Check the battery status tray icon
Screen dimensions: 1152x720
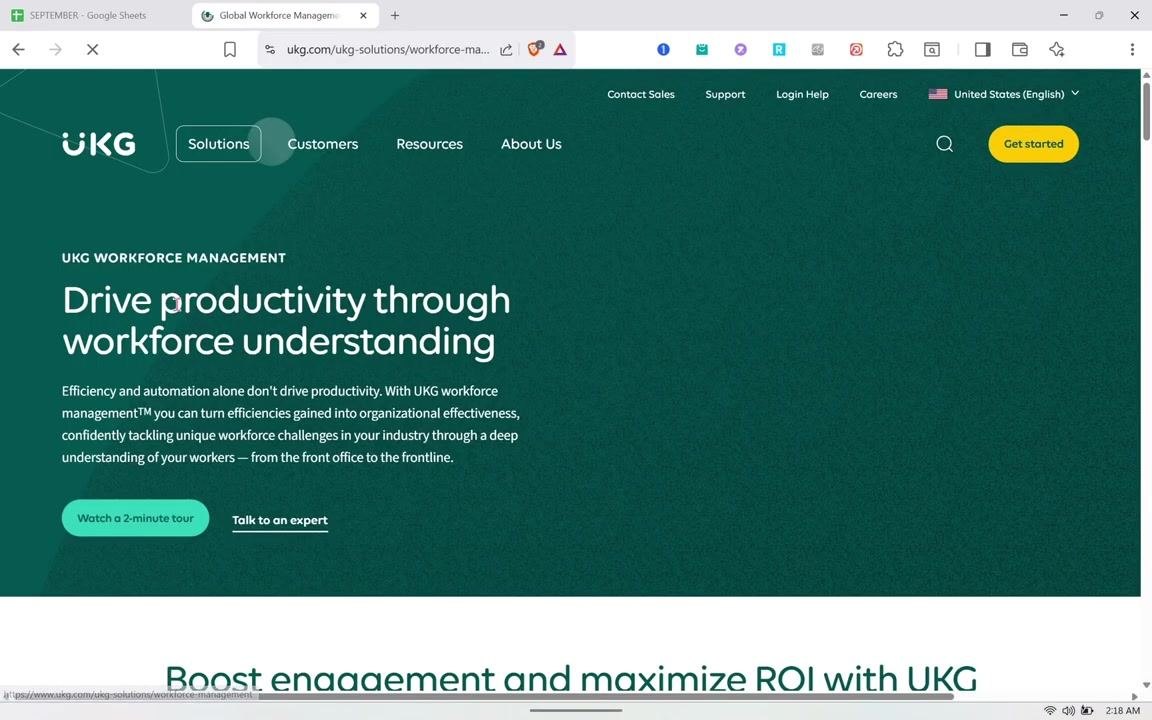(x=1087, y=710)
